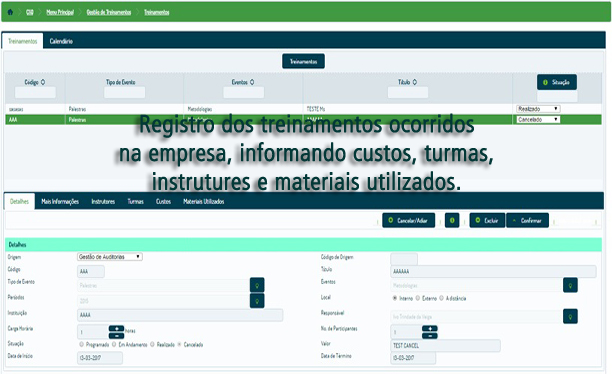Open the Materiais Utilizados tab
Viewport: 612px width, 374px height.
tap(204, 201)
